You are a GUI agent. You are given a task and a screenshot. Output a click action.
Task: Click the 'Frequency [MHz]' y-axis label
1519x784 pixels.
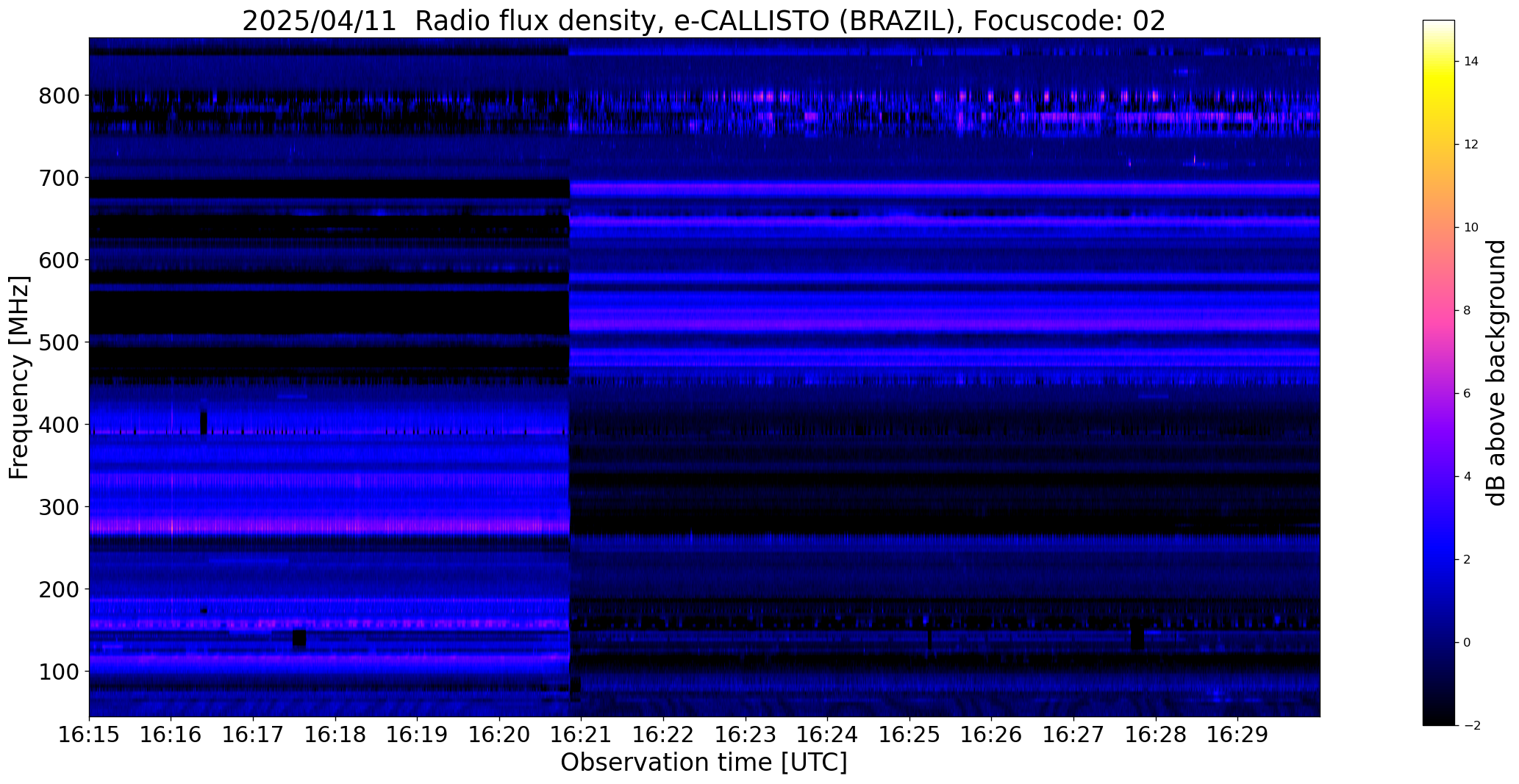point(19,378)
